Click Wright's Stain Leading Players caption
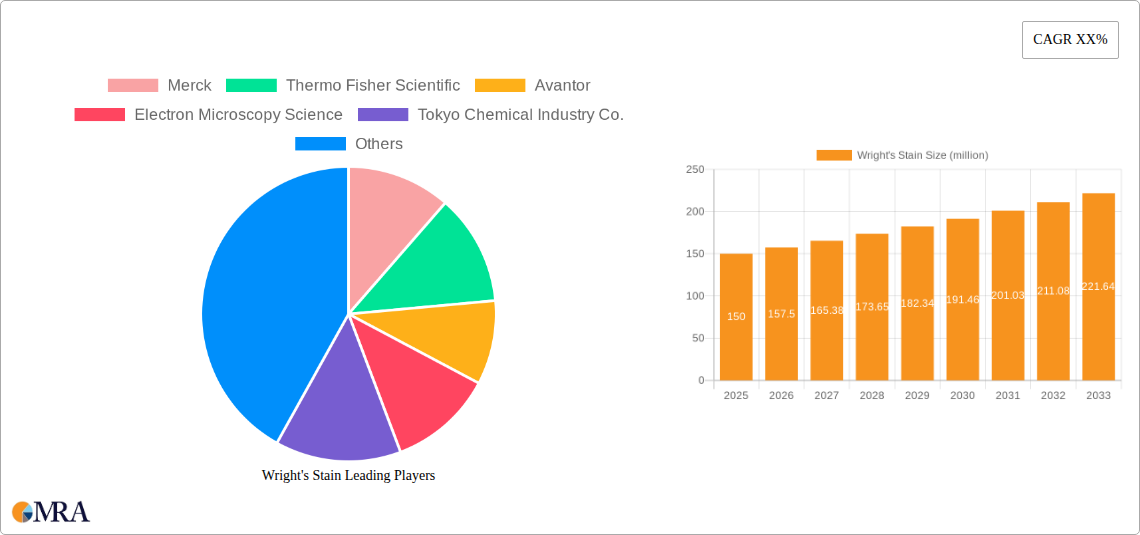Screen dimensions: 1140x535 click(x=348, y=475)
